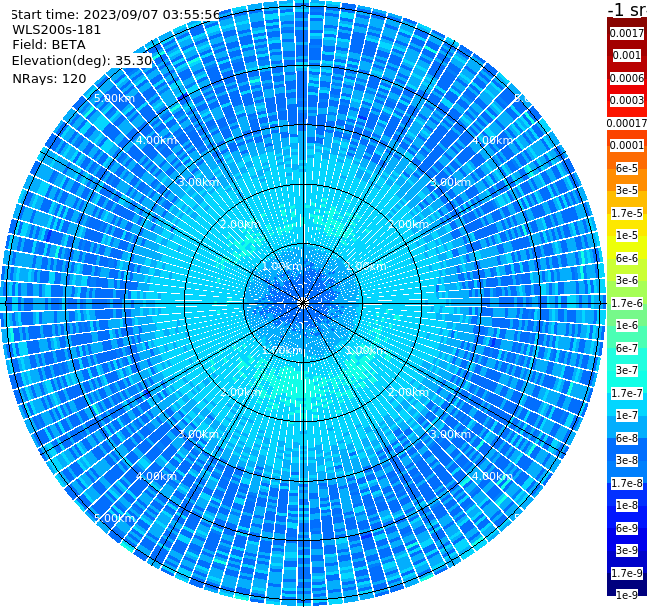Viewport: 647px width, 607px height.
Task: Select the 4.00km range label in northeast quadrant
Action: tap(492, 140)
